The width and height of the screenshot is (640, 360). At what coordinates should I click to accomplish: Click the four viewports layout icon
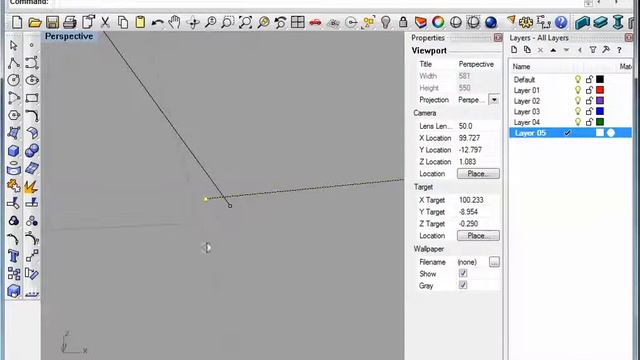coord(298,22)
